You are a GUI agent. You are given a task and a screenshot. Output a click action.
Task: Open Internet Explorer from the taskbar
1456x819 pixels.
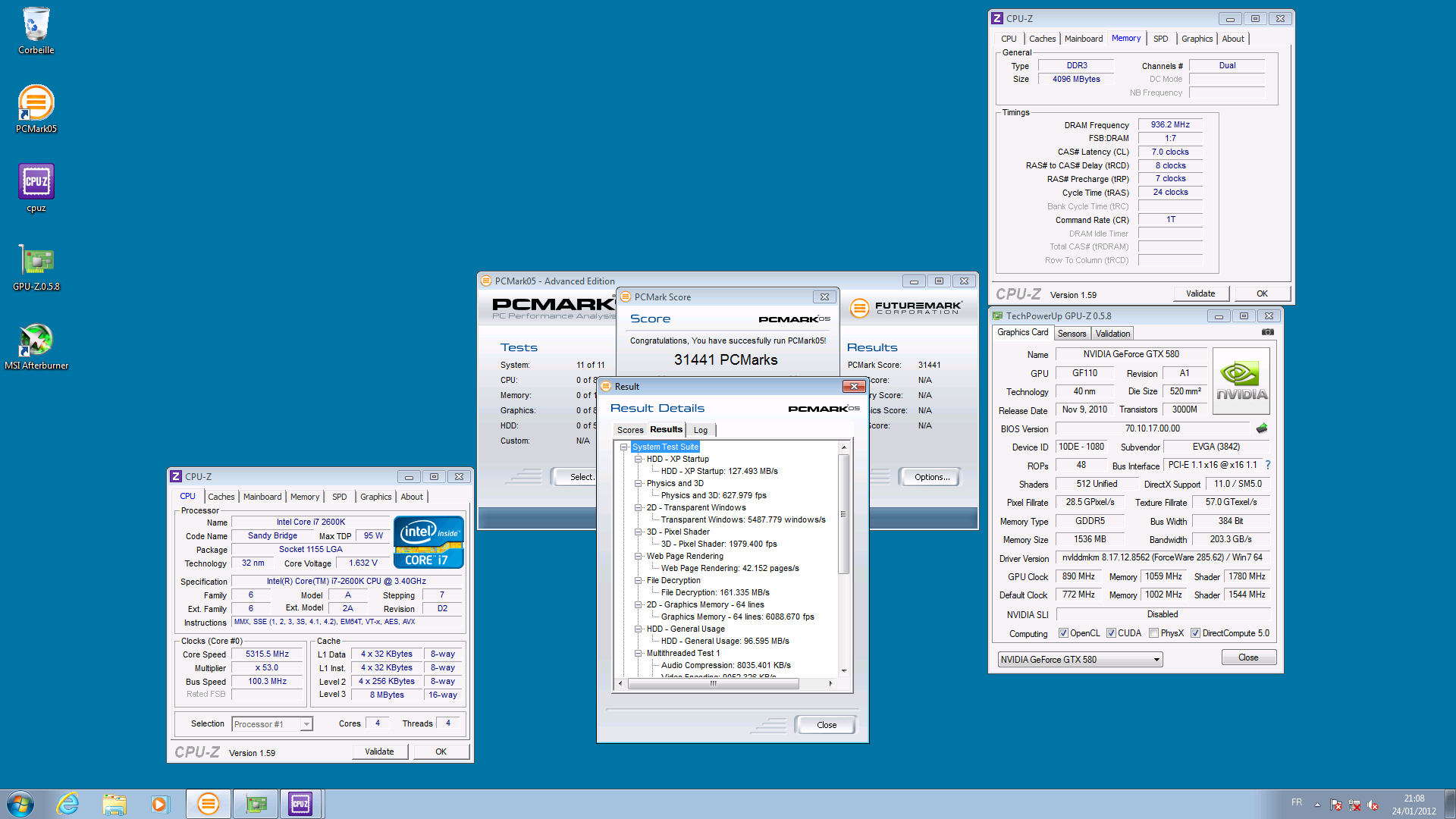(68, 804)
